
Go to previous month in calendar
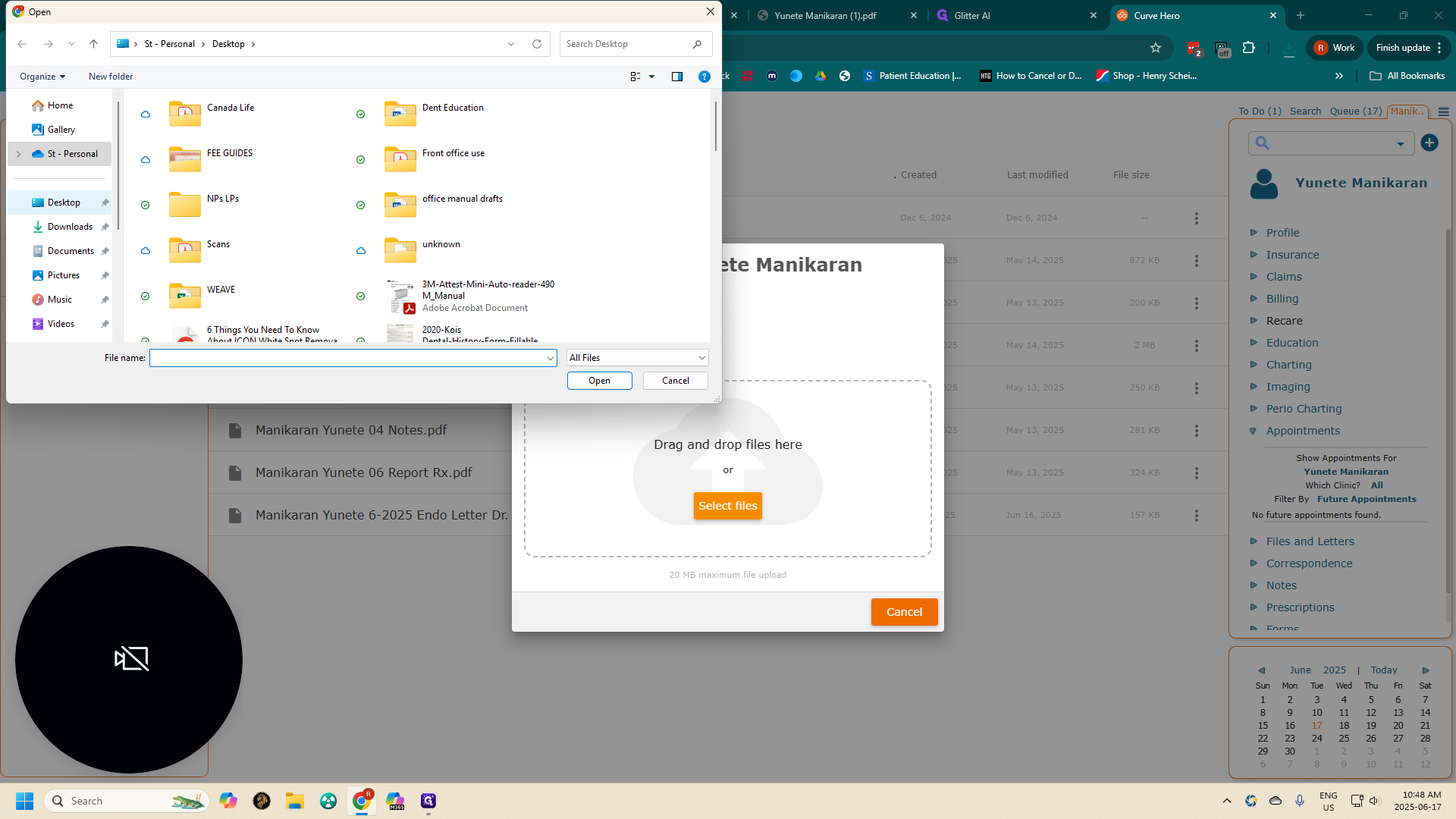click(x=1261, y=670)
